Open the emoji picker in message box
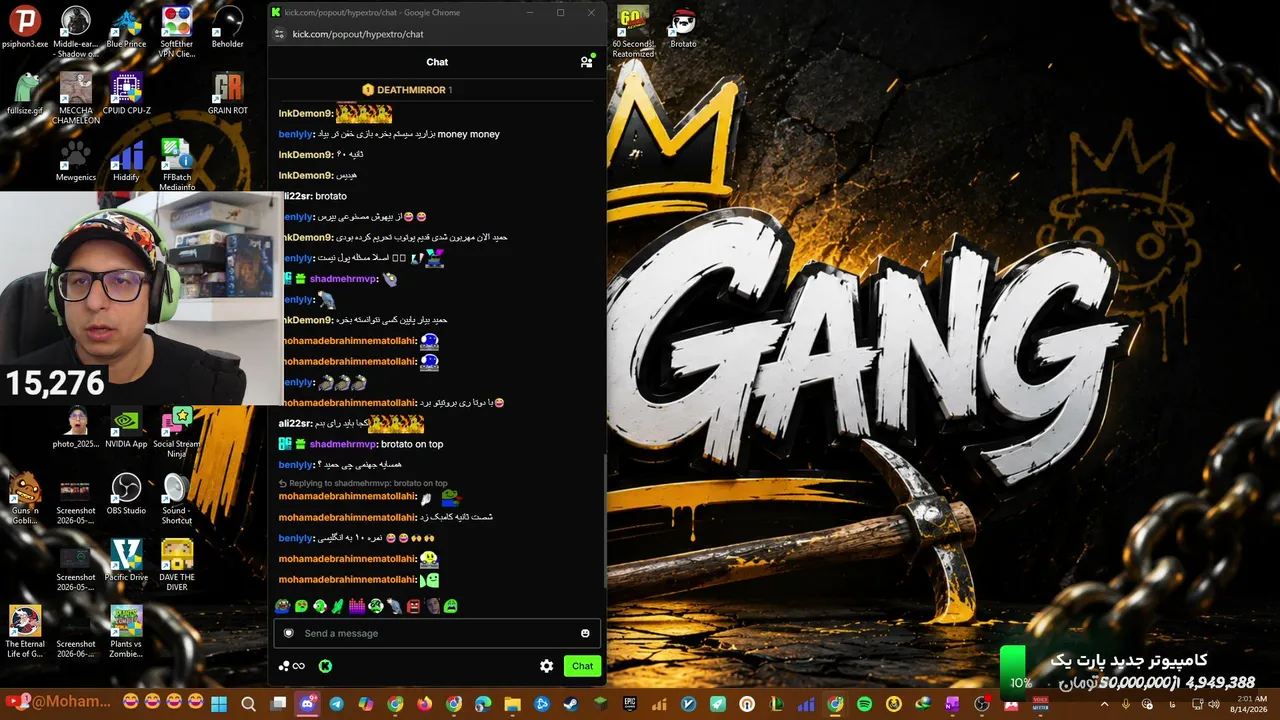The image size is (1280, 720). tap(585, 633)
